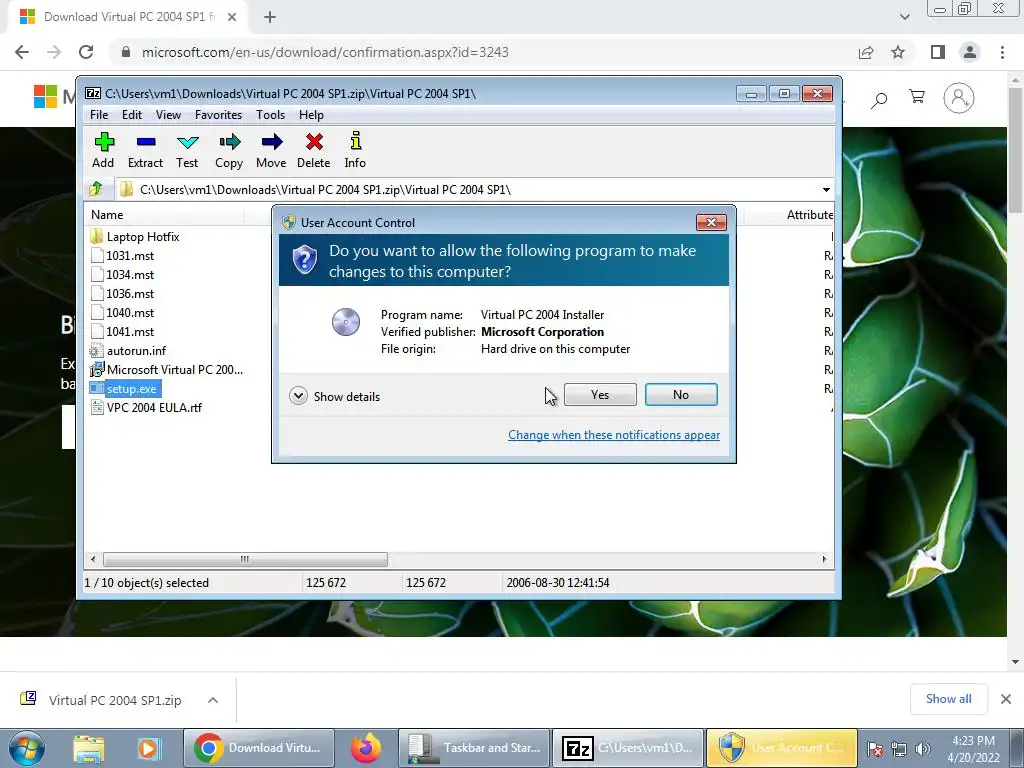Click the Add toolbar icon in 7-Zip
The image size is (1024, 768).
tap(103, 151)
